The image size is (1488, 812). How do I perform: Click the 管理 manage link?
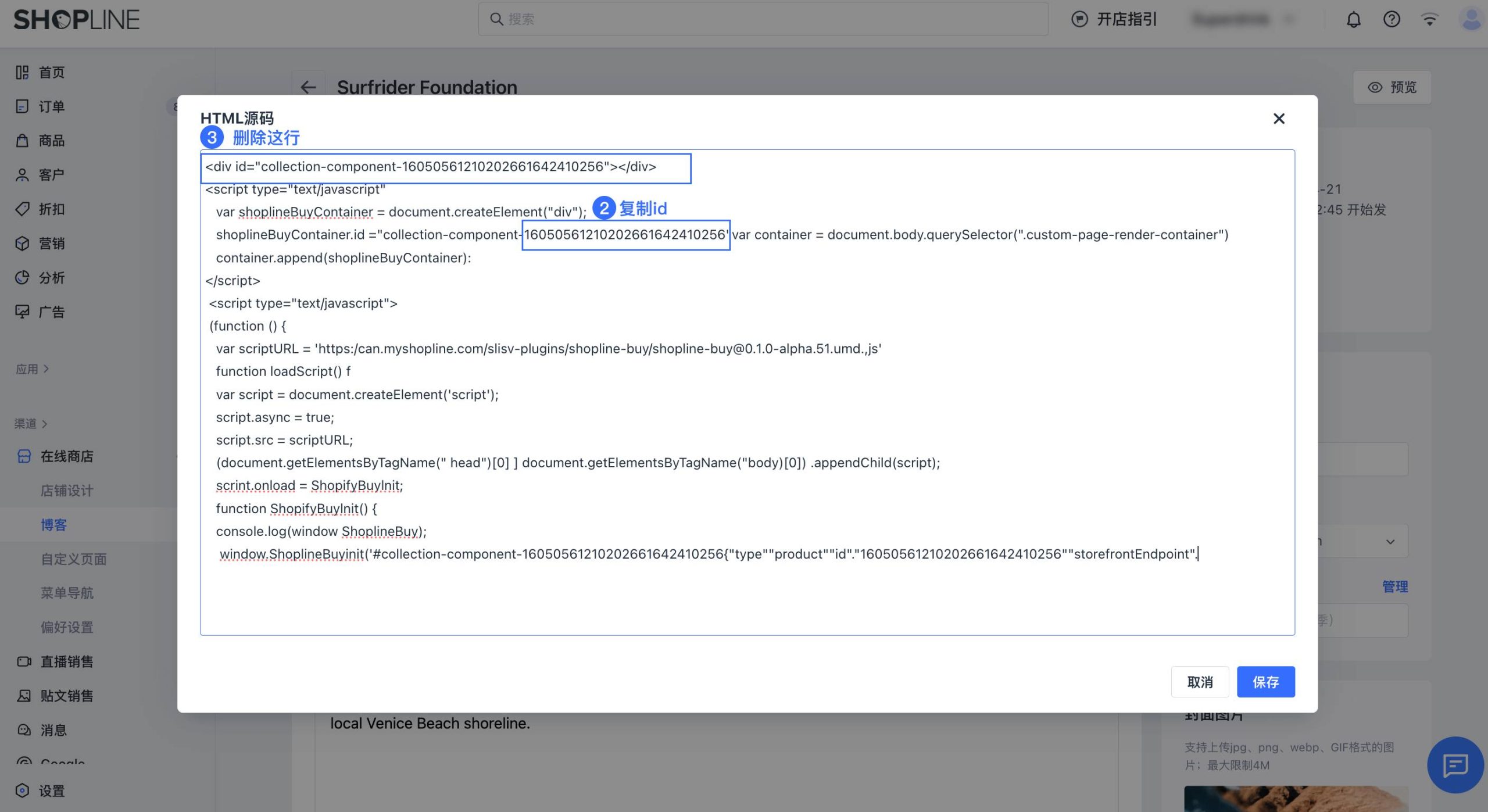click(1394, 586)
